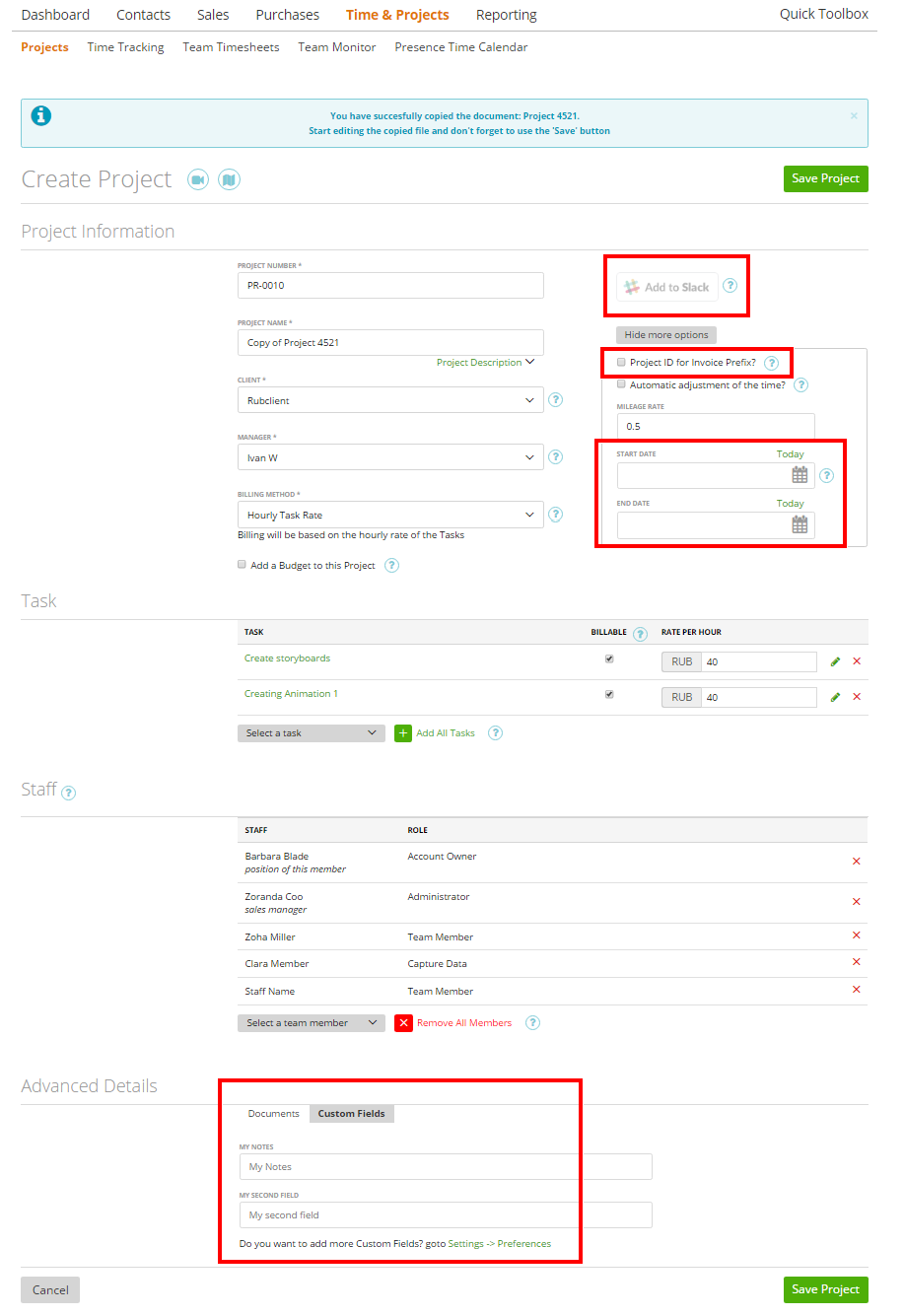Open the Select a team member dropdown
904x1316 pixels.
click(x=312, y=1023)
